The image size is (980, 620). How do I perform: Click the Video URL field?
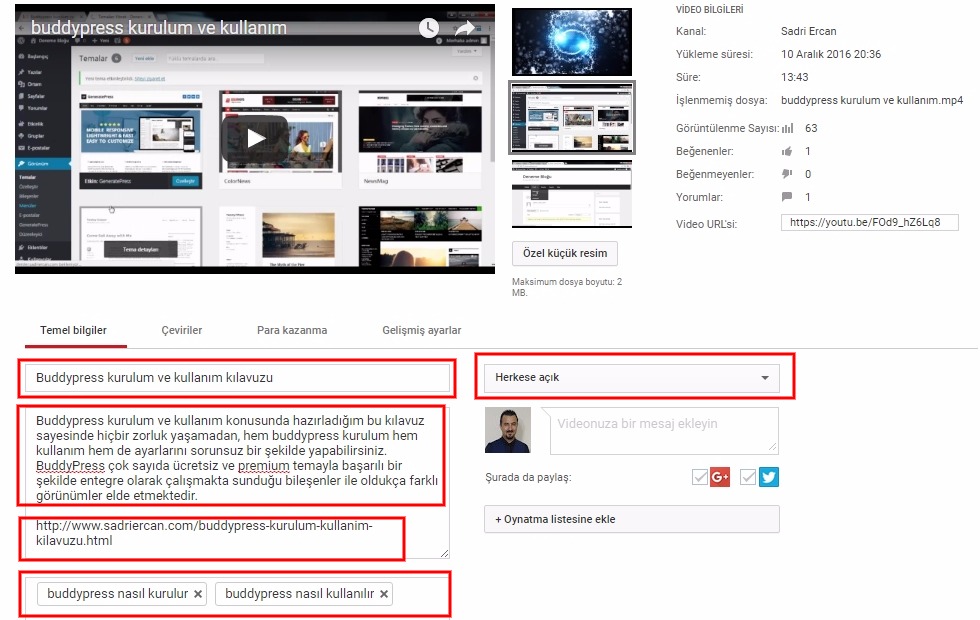pos(869,222)
